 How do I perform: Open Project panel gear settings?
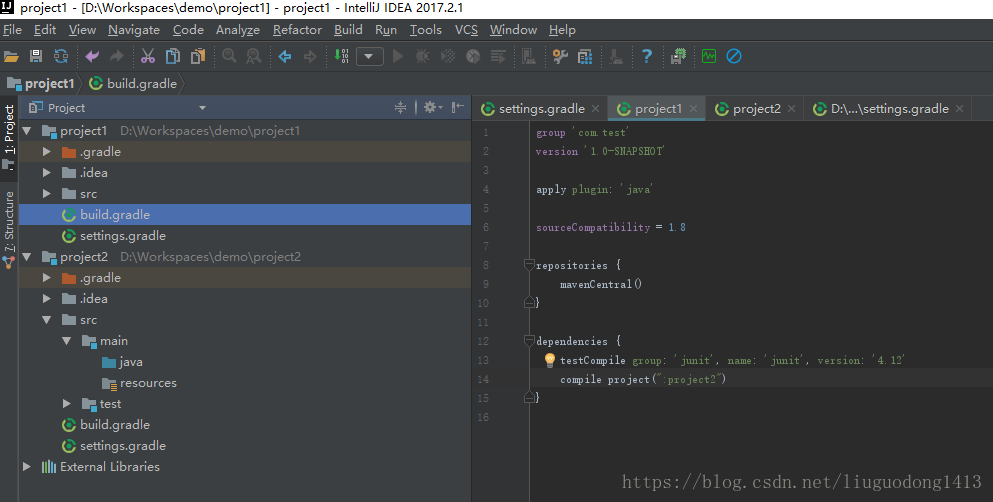pos(433,108)
